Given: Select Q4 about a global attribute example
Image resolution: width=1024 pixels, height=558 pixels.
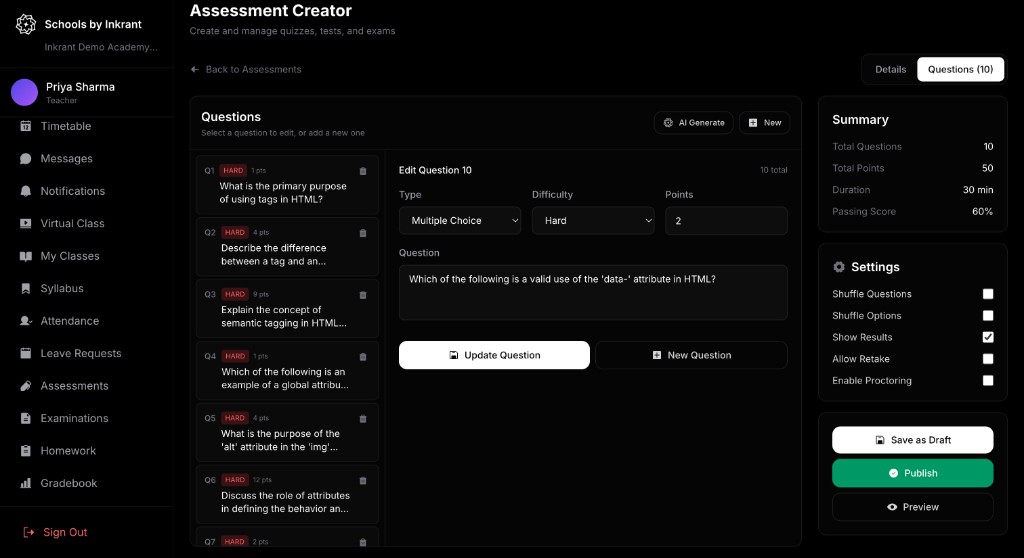Looking at the screenshot, I should (287, 371).
